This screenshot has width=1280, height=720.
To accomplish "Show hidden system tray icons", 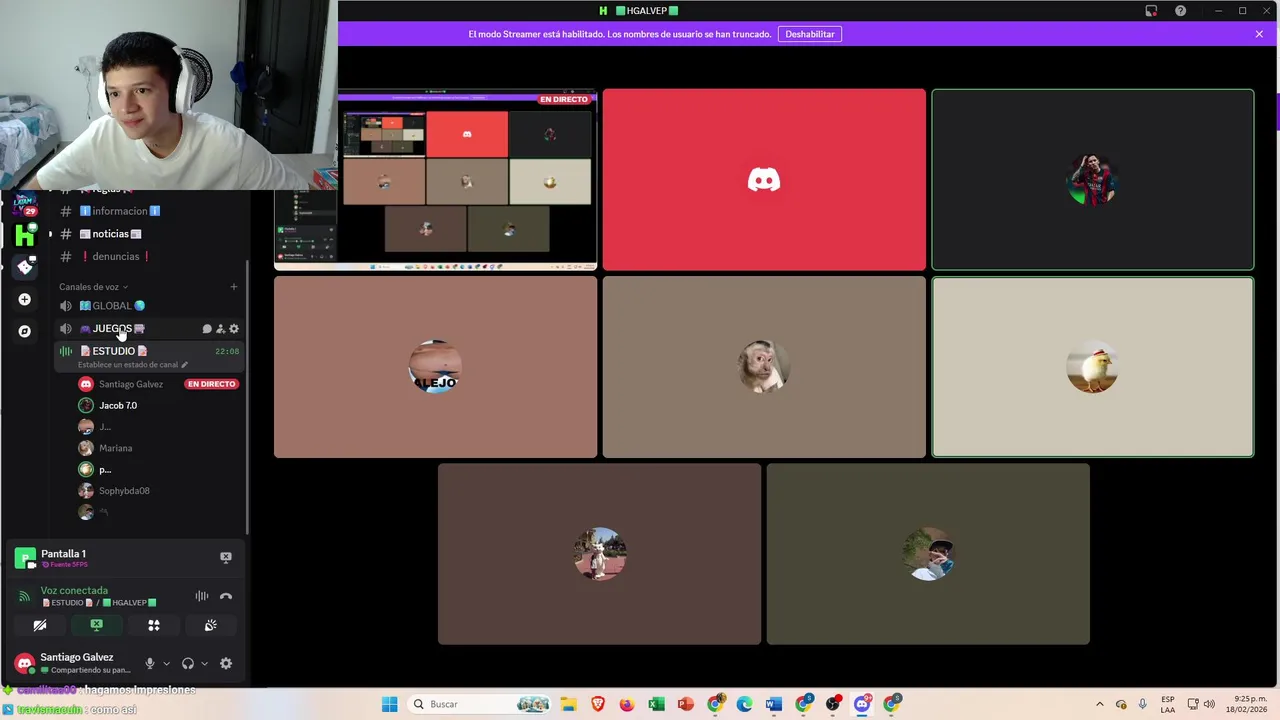I will tap(1099, 704).
